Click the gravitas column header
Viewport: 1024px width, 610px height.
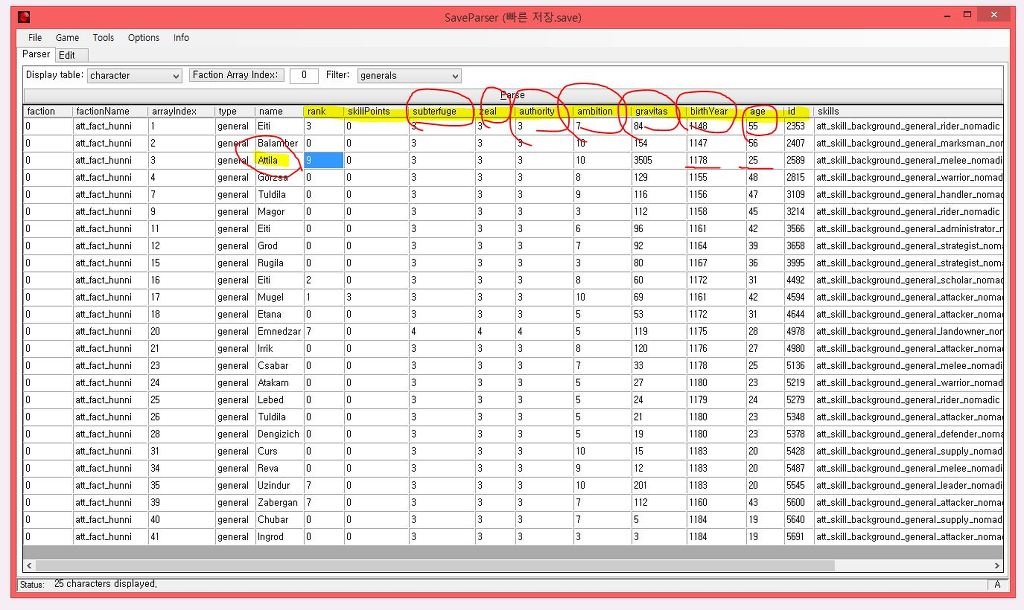[658, 111]
